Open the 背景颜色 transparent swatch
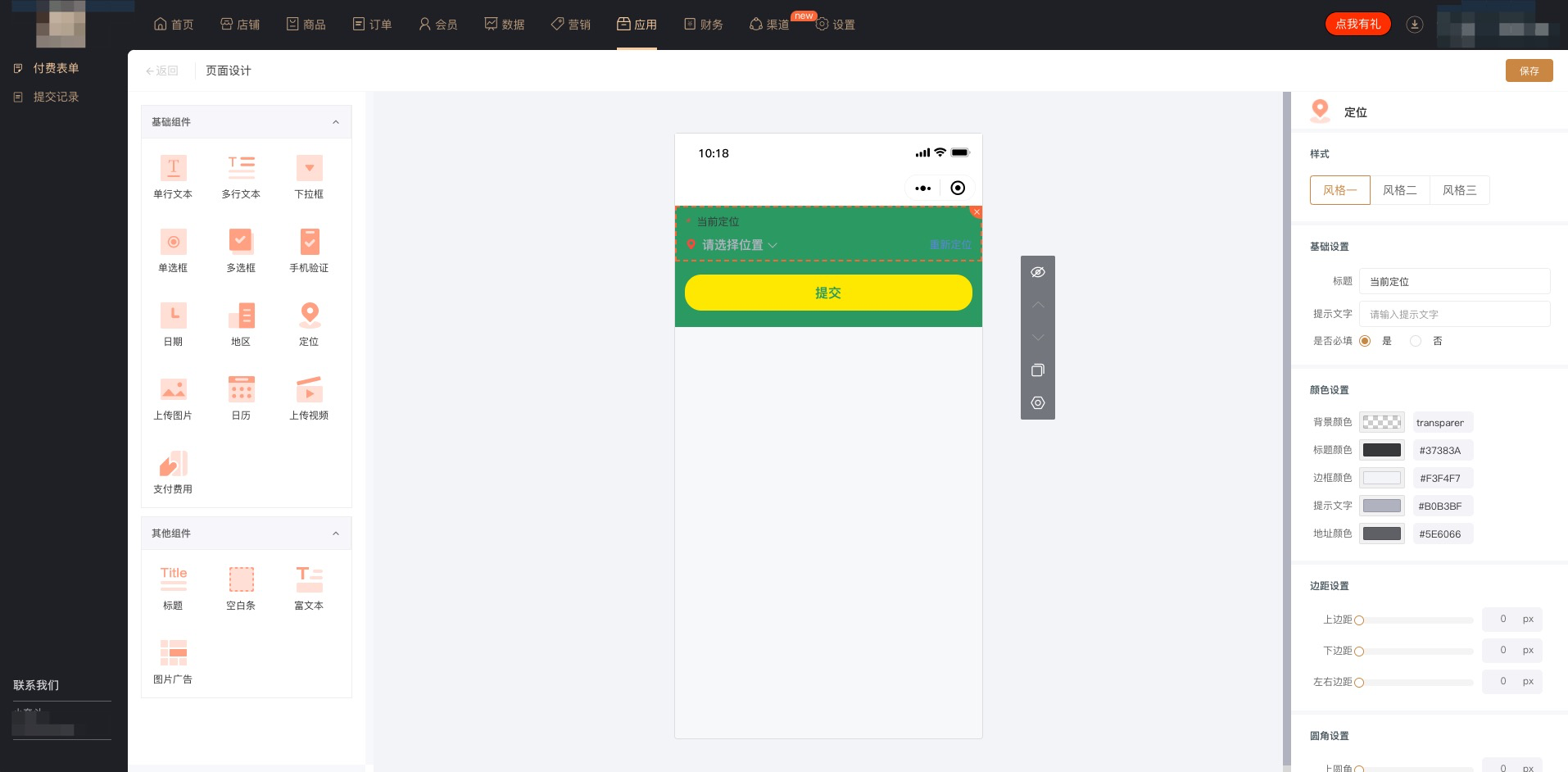The image size is (1568, 772). 1381,422
